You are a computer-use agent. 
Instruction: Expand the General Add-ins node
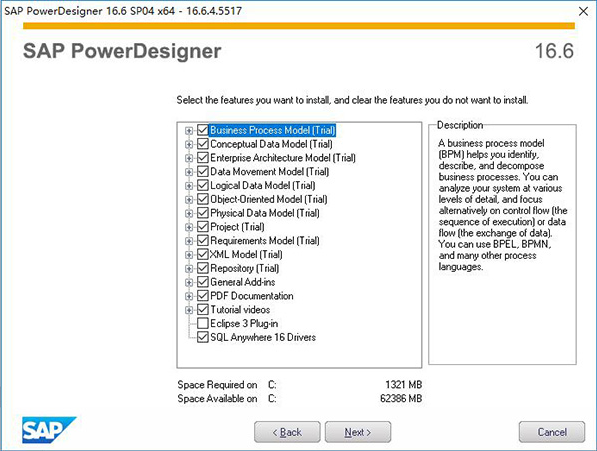pos(188,282)
